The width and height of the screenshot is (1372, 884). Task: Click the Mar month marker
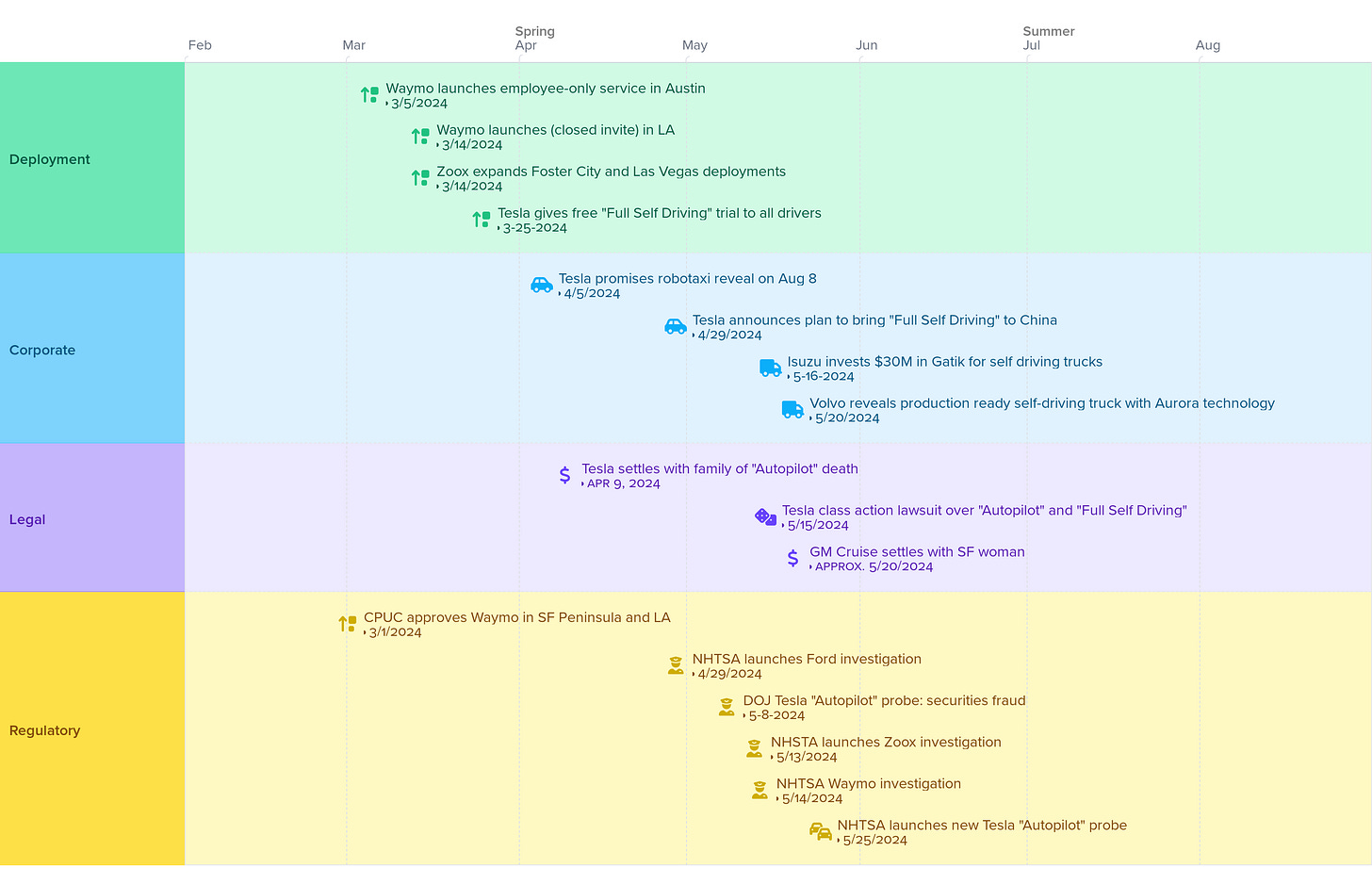click(353, 45)
